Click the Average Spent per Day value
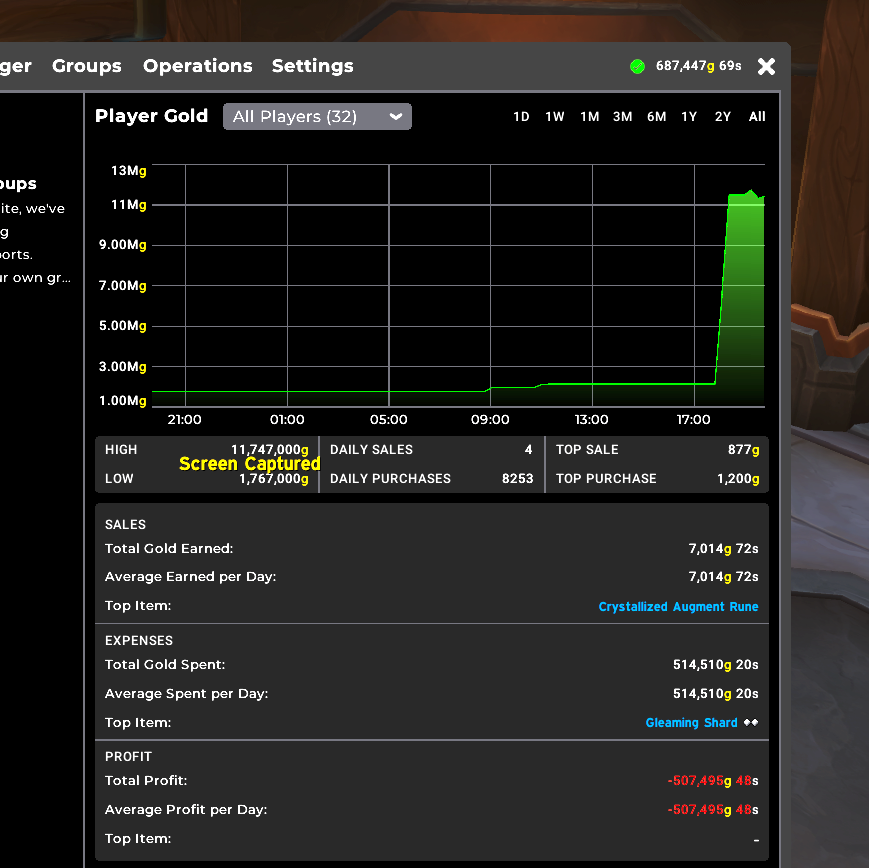 715,693
